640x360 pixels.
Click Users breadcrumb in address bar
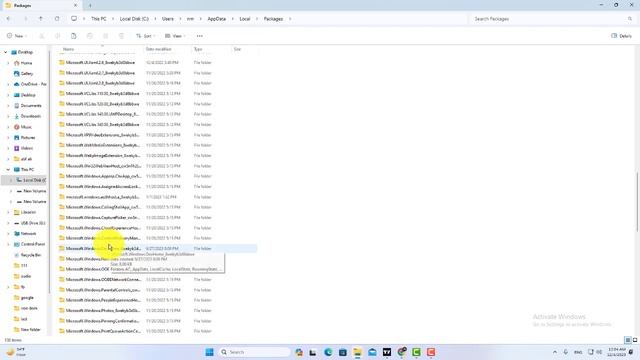[168, 19]
